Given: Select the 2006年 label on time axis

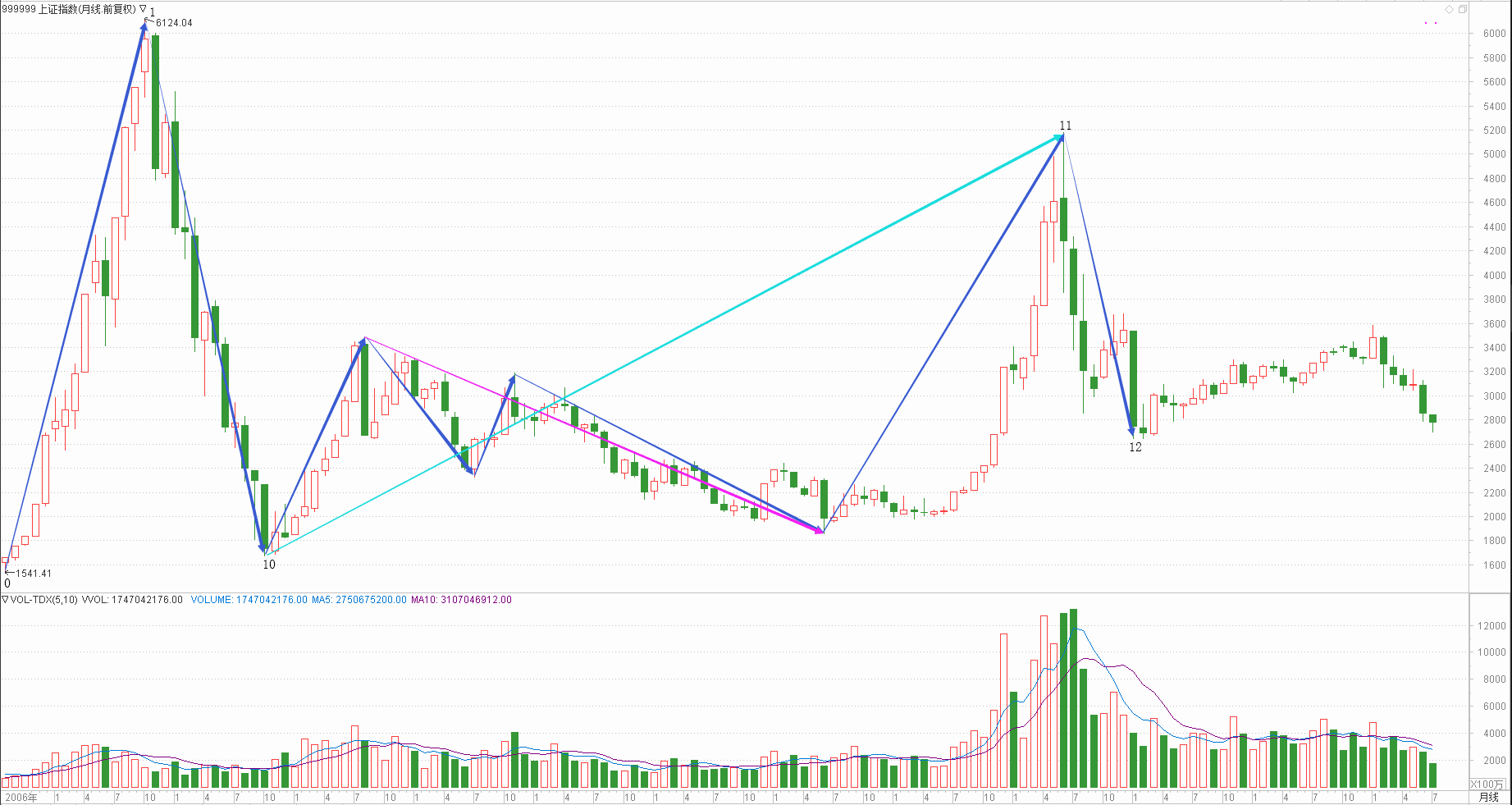Looking at the screenshot, I should pos(21,797).
